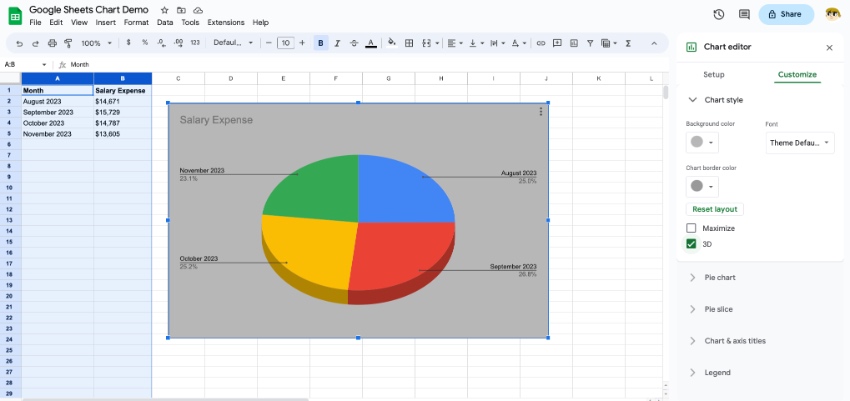Click the Insert chart icon
The height and width of the screenshot is (401, 850).
point(574,43)
